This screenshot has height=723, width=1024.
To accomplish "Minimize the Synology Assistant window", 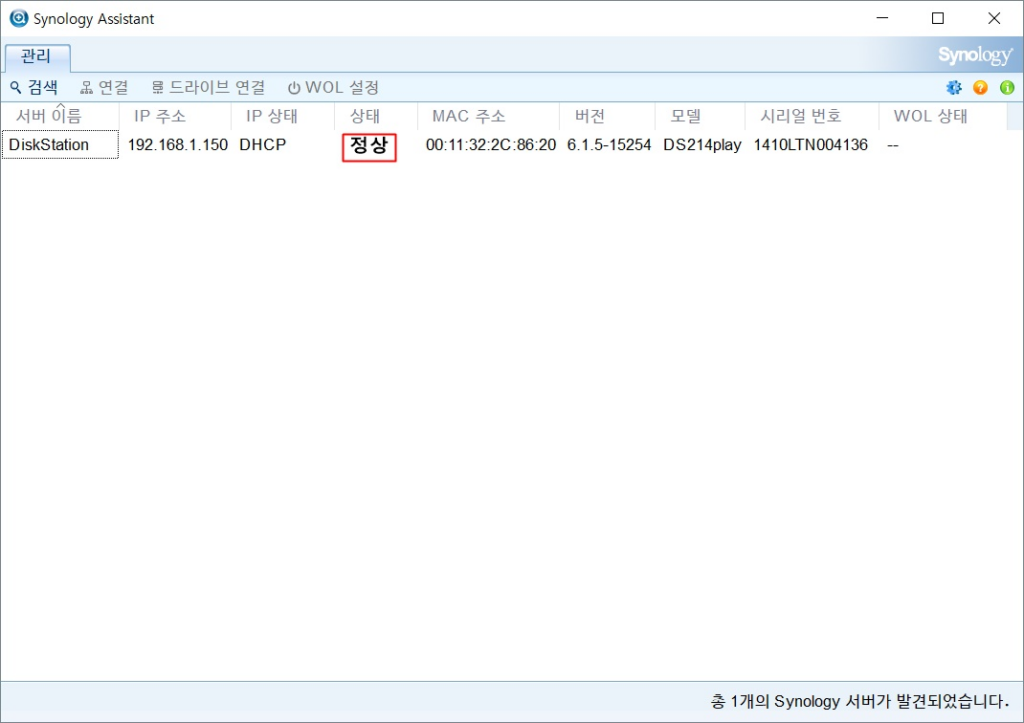I will (x=882, y=18).
